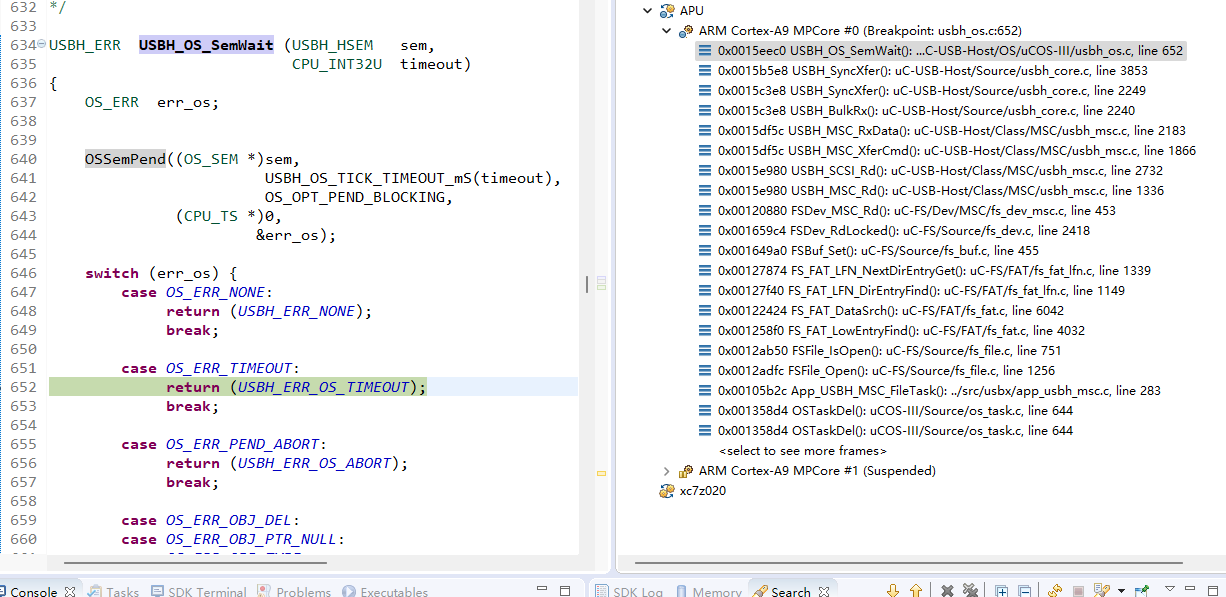Collapse ARM Cortex-A9 MPCore #0 node
The width and height of the screenshot is (1226, 597).
click(667, 31)
